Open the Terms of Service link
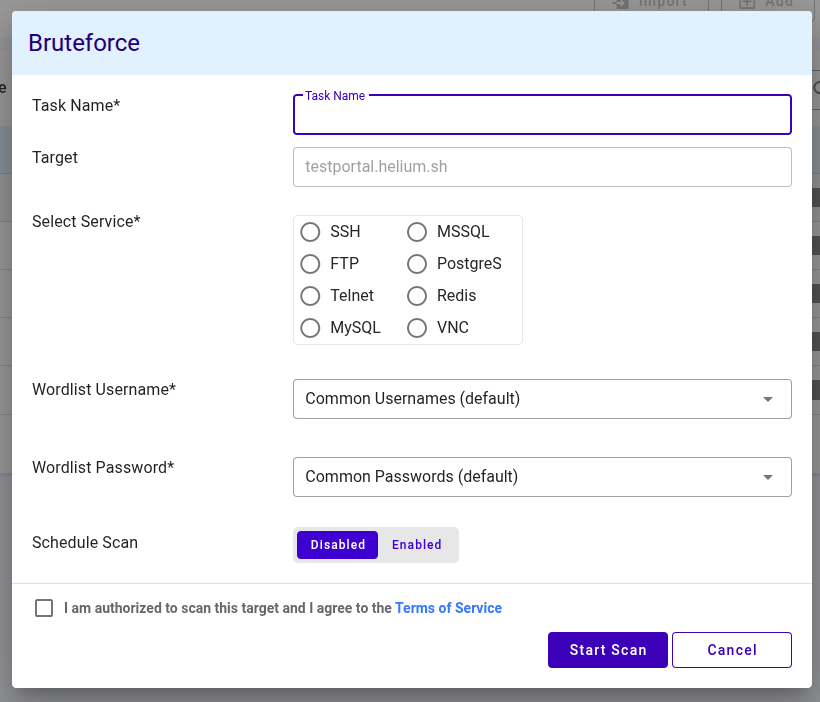 [448, 608]
